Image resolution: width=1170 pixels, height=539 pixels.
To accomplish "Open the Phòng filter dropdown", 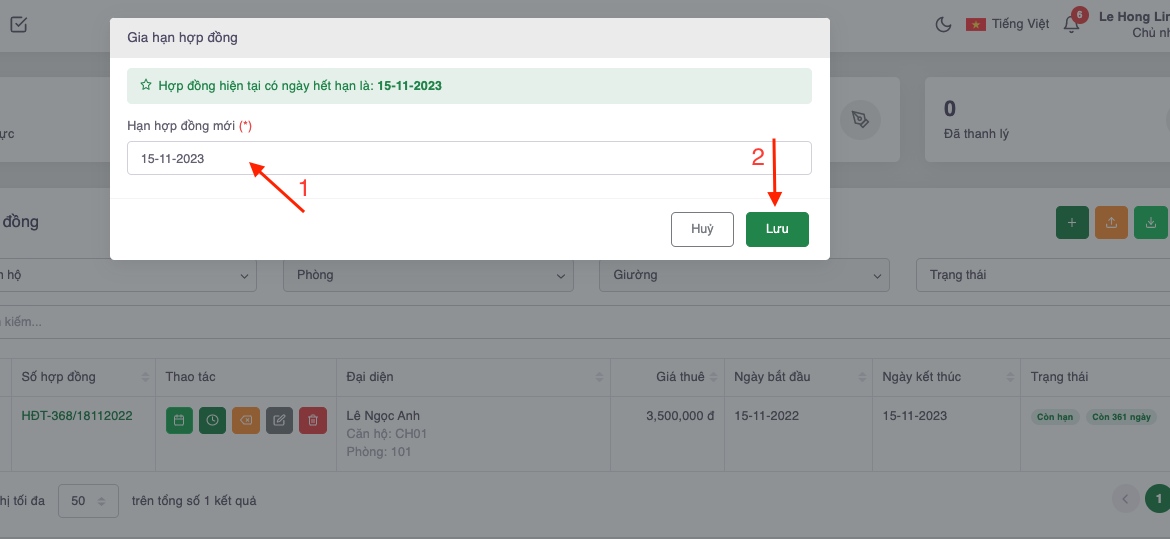I will point(428,275).
